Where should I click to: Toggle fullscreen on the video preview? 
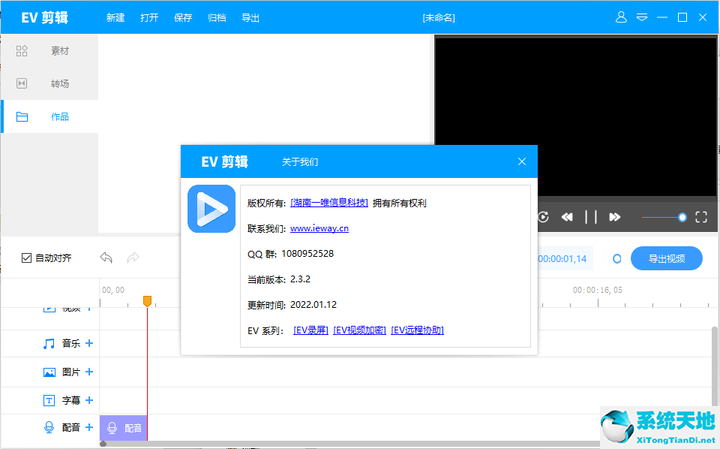pos(701,217)
